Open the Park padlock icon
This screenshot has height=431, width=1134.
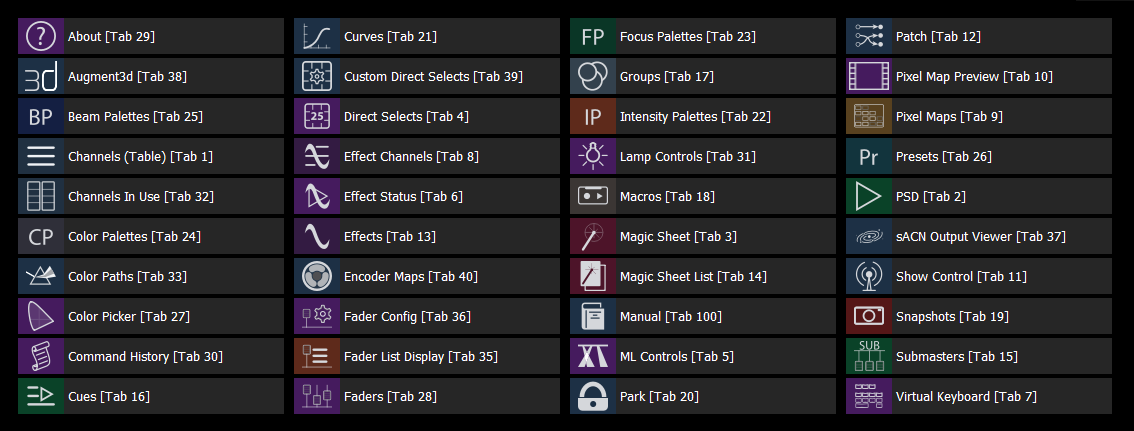[x=593, y=396]
